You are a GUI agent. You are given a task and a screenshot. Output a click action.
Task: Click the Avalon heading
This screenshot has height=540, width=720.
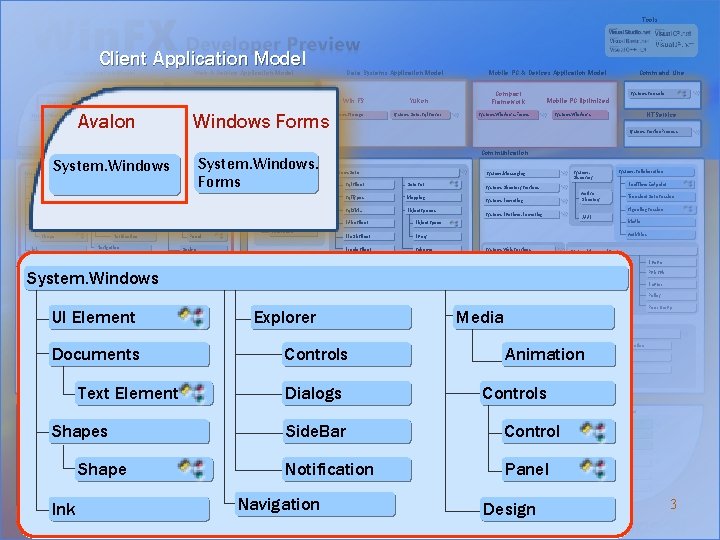[x=106, y=121]
